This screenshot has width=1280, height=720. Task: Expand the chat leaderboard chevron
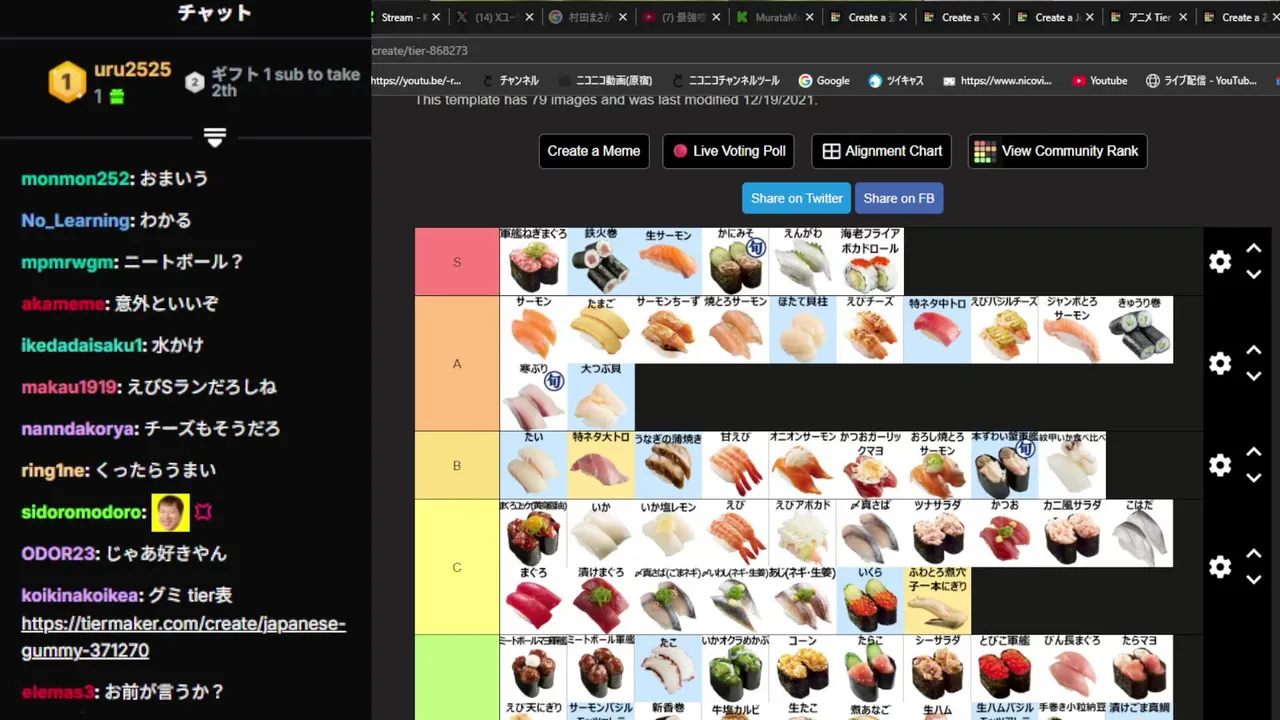tap(215, 137)
